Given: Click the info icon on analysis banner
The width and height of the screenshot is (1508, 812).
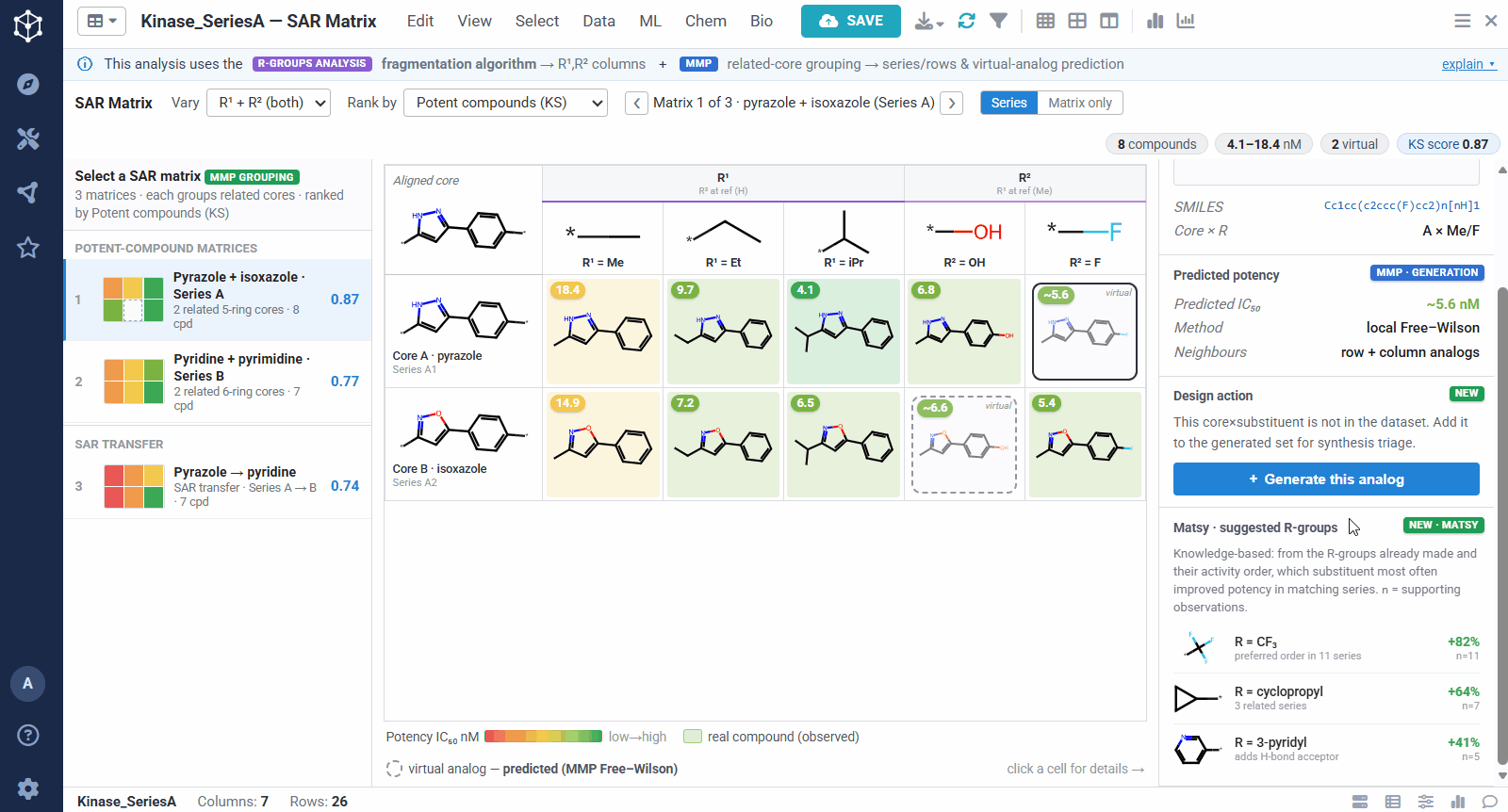Looking at the screenshot, I should 85,64.
